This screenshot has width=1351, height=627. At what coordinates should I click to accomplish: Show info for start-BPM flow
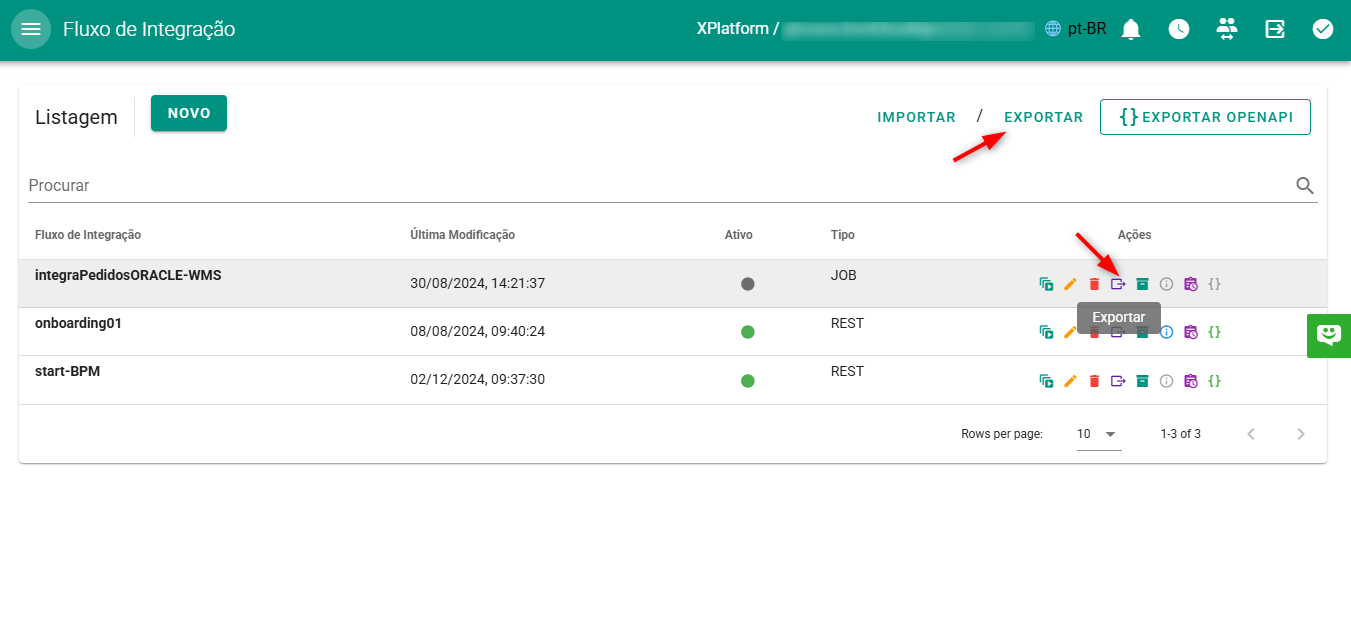click(x=1166, y=381)
